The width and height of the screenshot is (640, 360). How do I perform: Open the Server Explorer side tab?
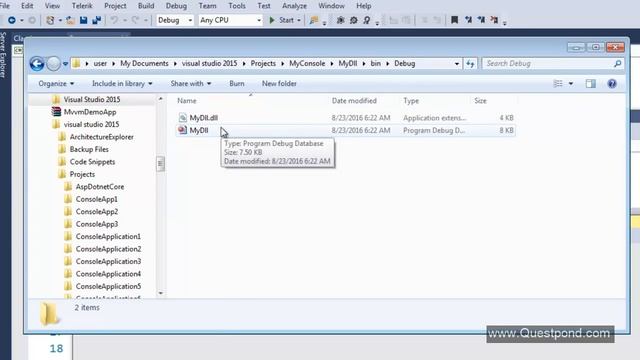pos(3,55)
